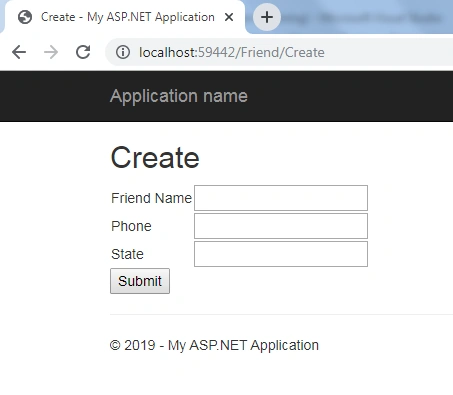Submit the Create friend form
Image resolution: width=453 pixels, height=395 pixels.
(x=140, y=281)
